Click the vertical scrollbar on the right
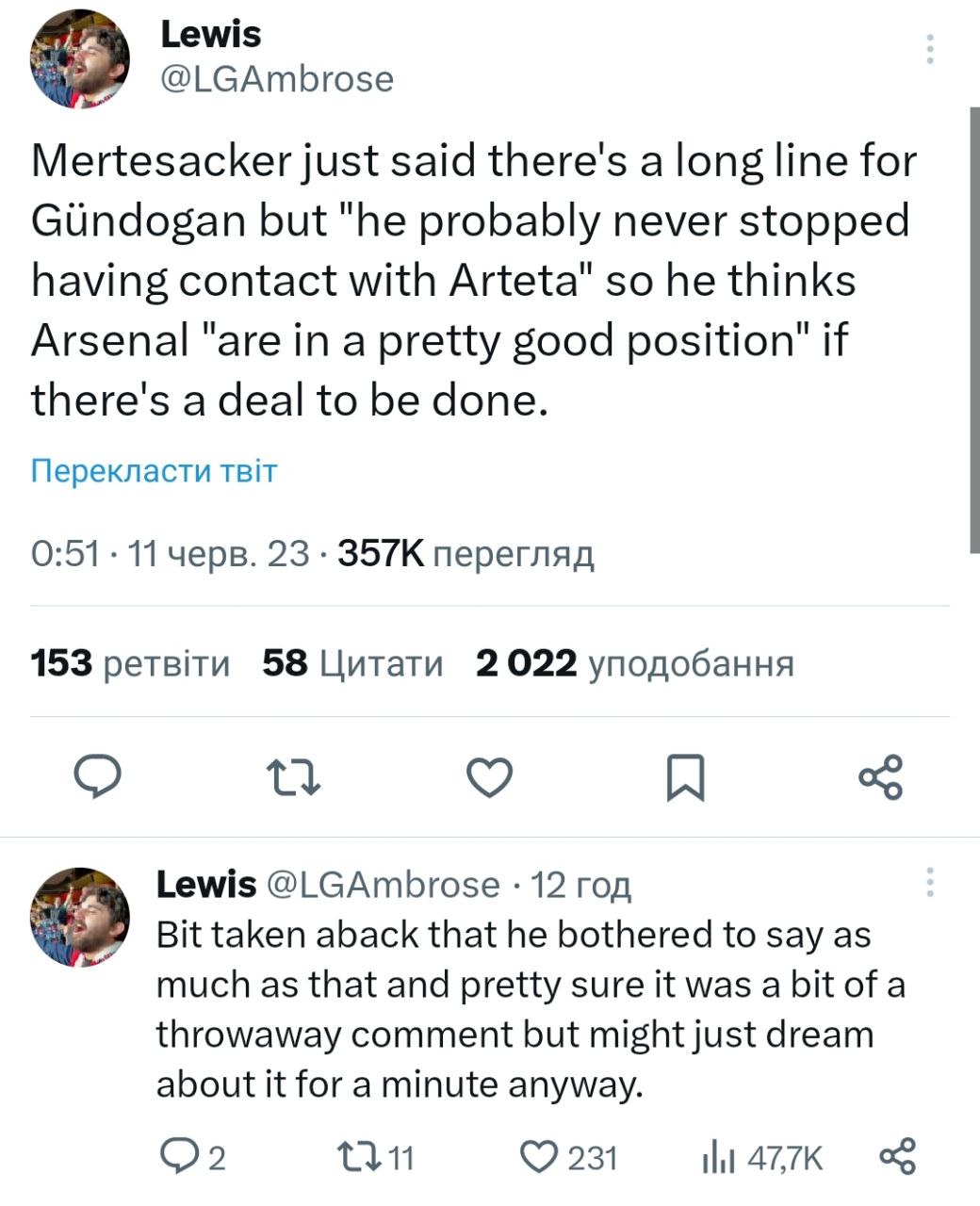Image resolution: width=980 pixels, height=1206 pixels. tap(974, 330)
